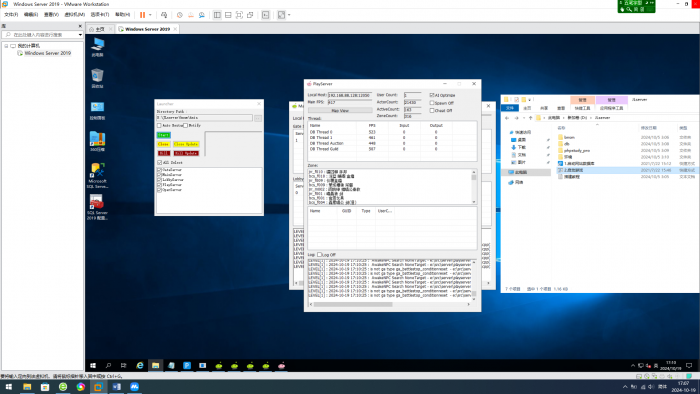Toggle the Notify checkbox in Launcher
This screenshot has width=700, height=394.
click(x=186, y=125)
